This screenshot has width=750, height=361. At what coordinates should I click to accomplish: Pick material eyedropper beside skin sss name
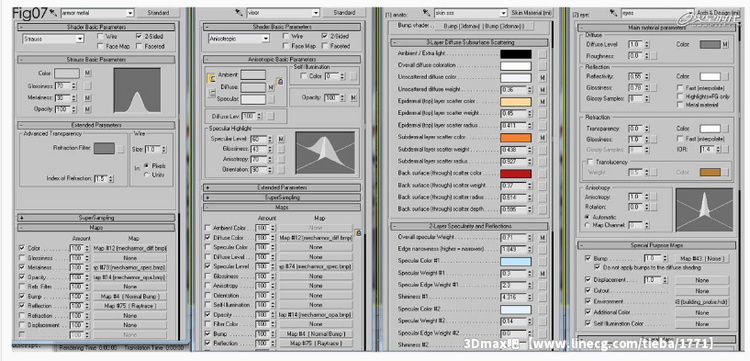pyautogui.click(x=427, y=13)
